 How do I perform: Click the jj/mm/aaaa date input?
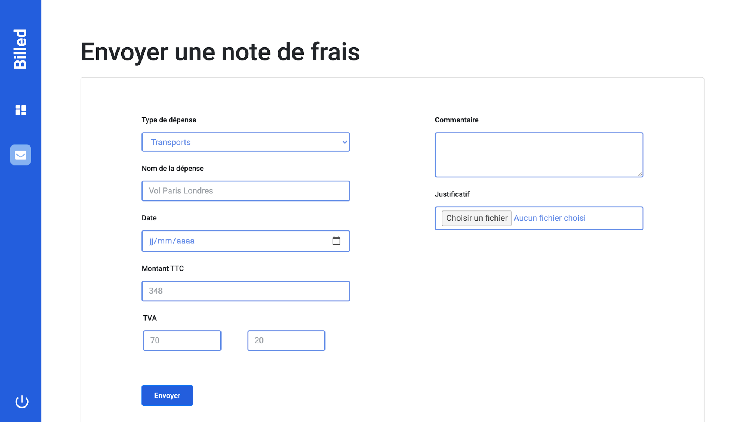pos(246,241)
